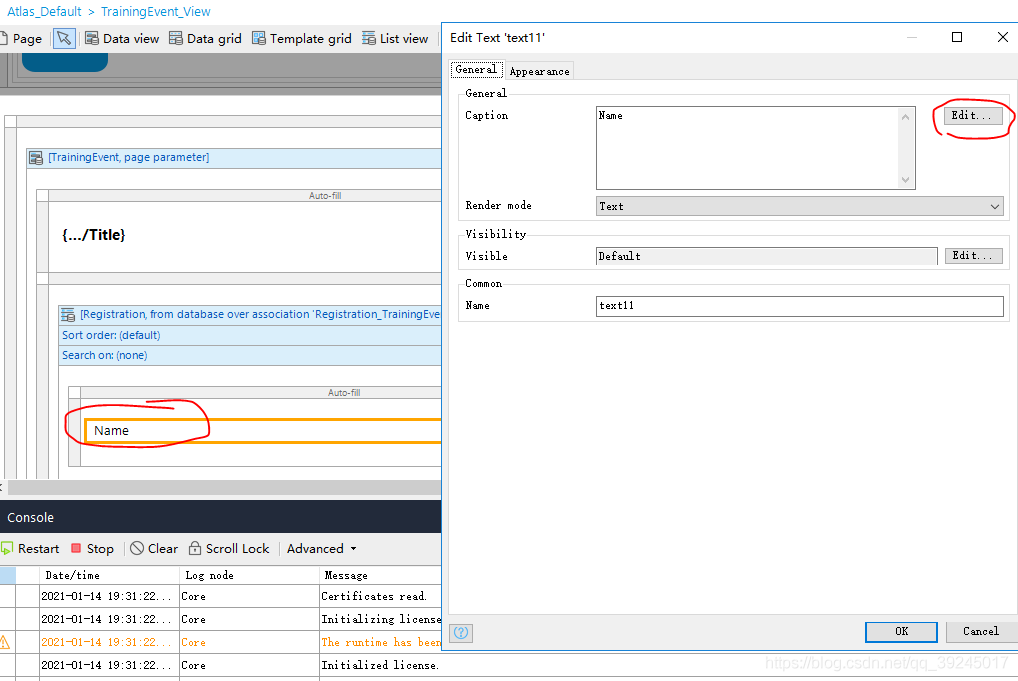Screen dimensions: 1018x681
Task: Insert a Template grid widget
Action: point(301,39)
